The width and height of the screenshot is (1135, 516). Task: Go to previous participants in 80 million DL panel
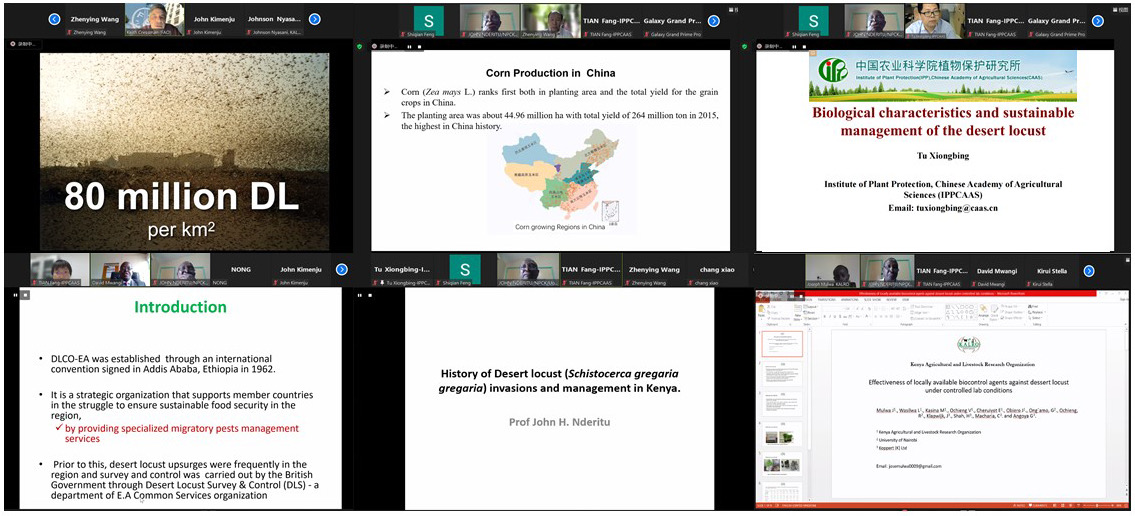click(x=54, y=19)
